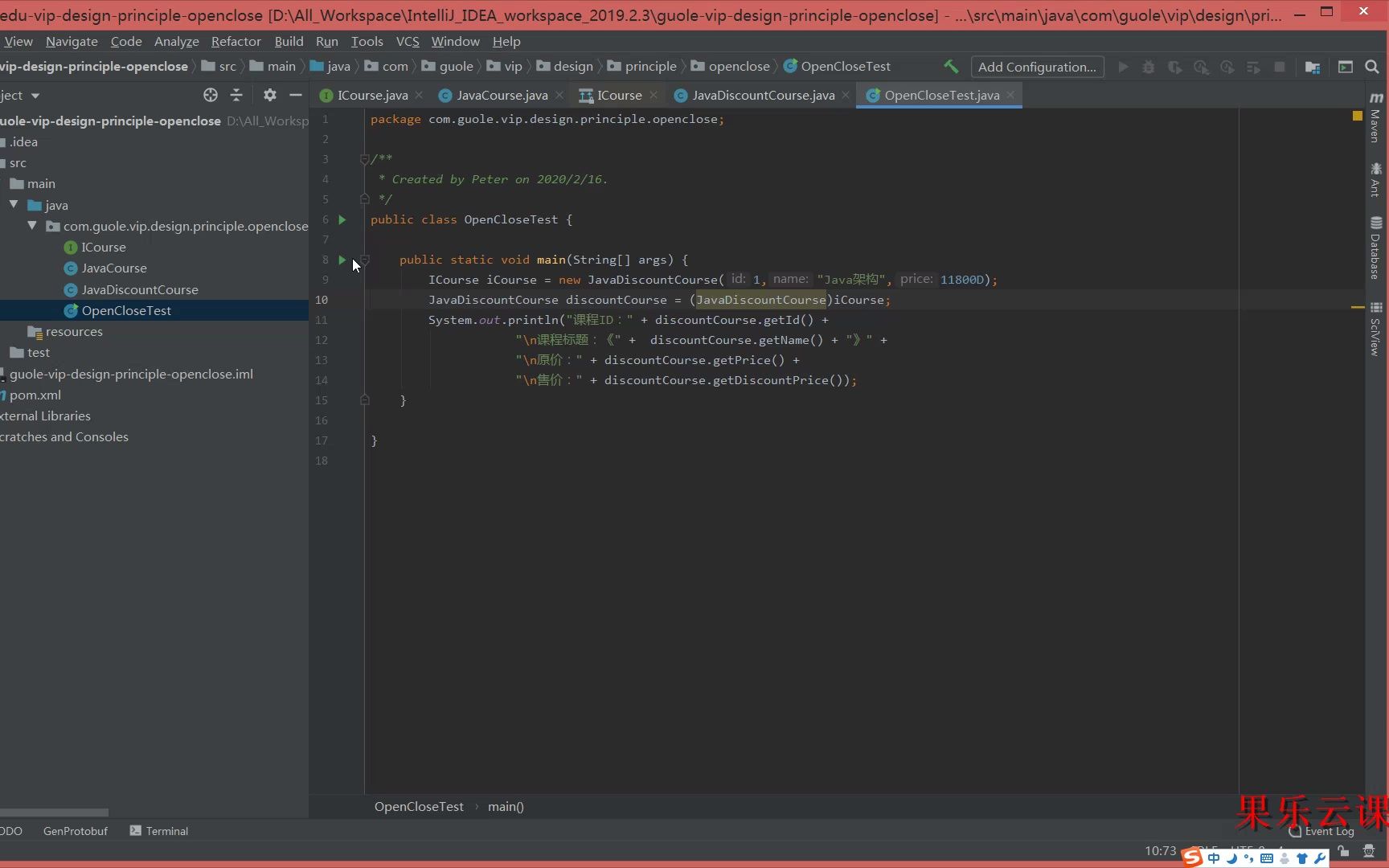Run OpenCloseTest class gutter arrow

click(342, 219)
